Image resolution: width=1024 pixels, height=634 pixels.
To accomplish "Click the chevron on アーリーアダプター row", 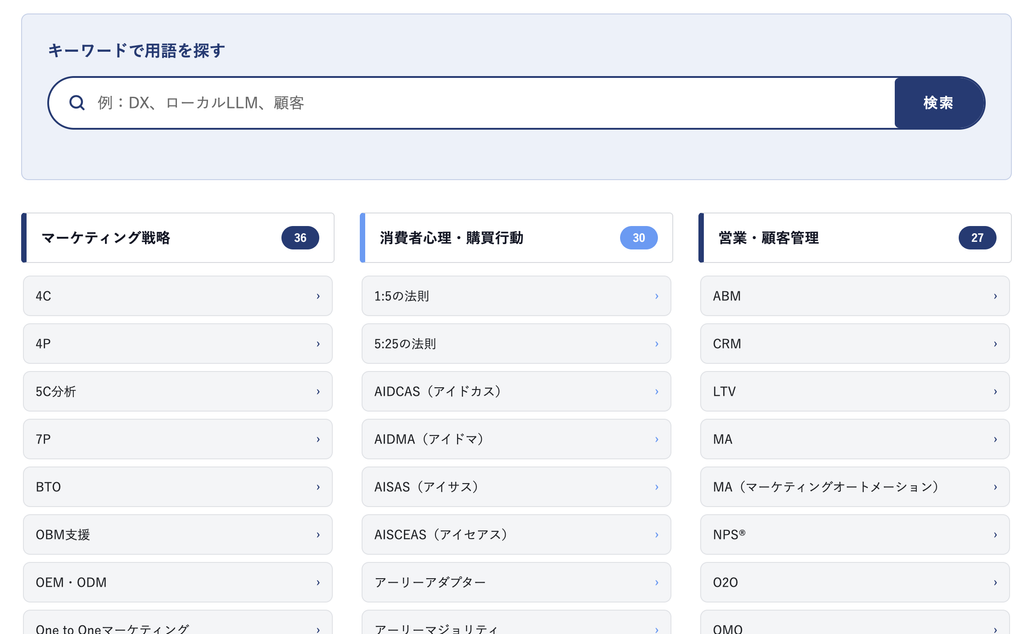I will click(656, 582).
